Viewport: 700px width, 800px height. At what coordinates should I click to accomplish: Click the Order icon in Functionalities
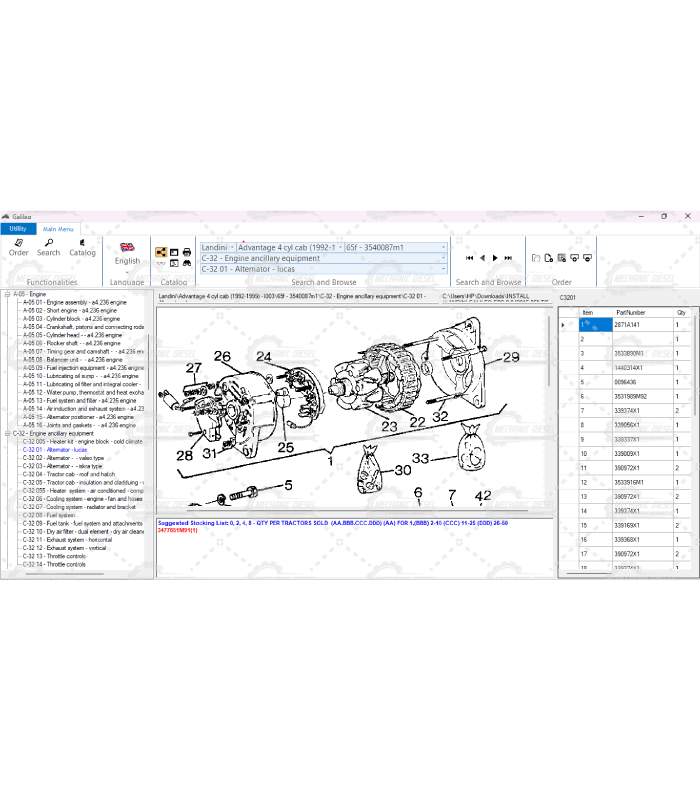point(18,245)
